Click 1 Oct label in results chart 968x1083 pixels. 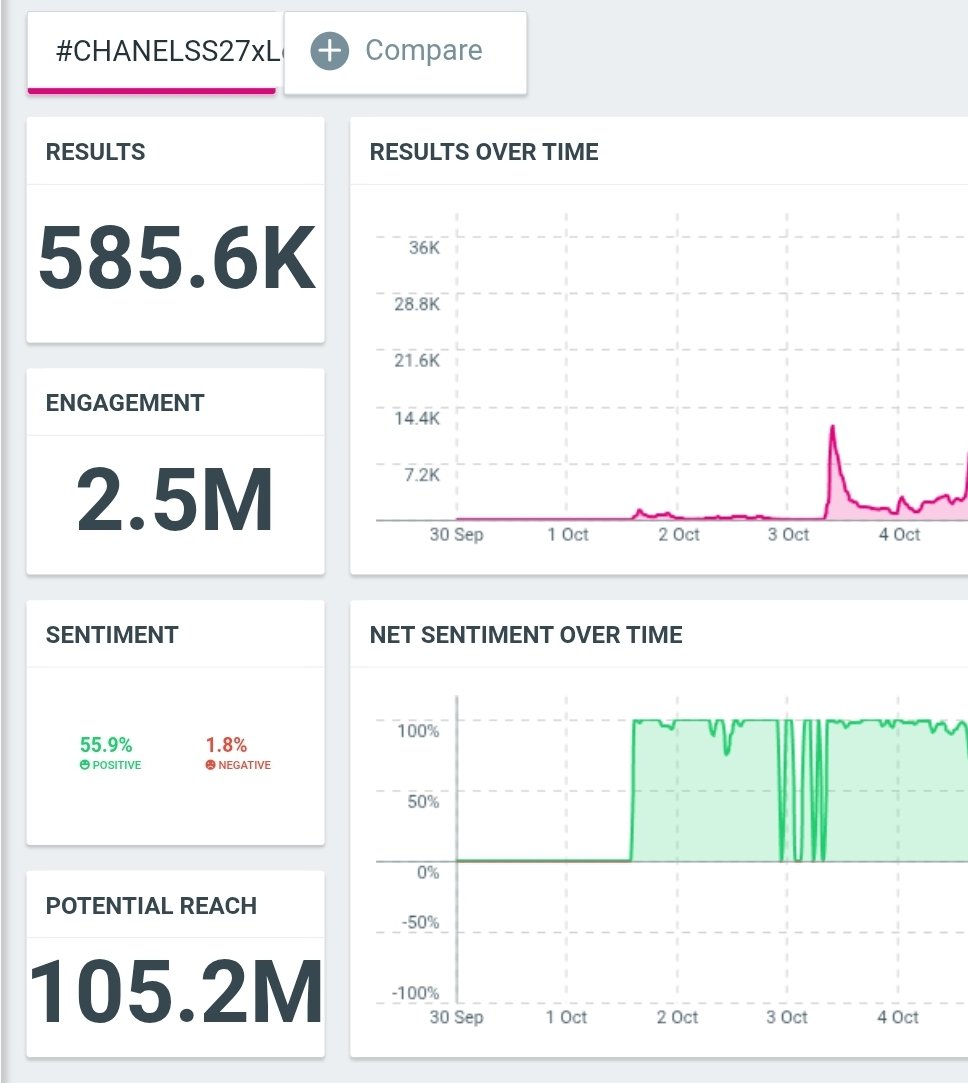click(x=567, y=535)
